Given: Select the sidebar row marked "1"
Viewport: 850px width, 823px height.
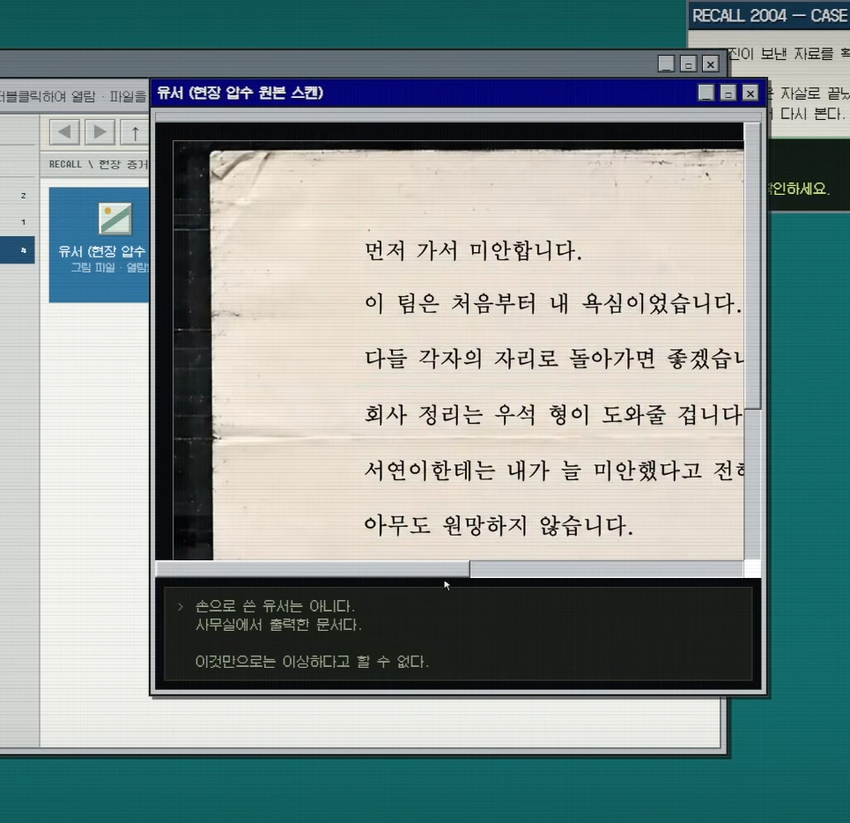Looking at the screenshot, I should 18,222.
